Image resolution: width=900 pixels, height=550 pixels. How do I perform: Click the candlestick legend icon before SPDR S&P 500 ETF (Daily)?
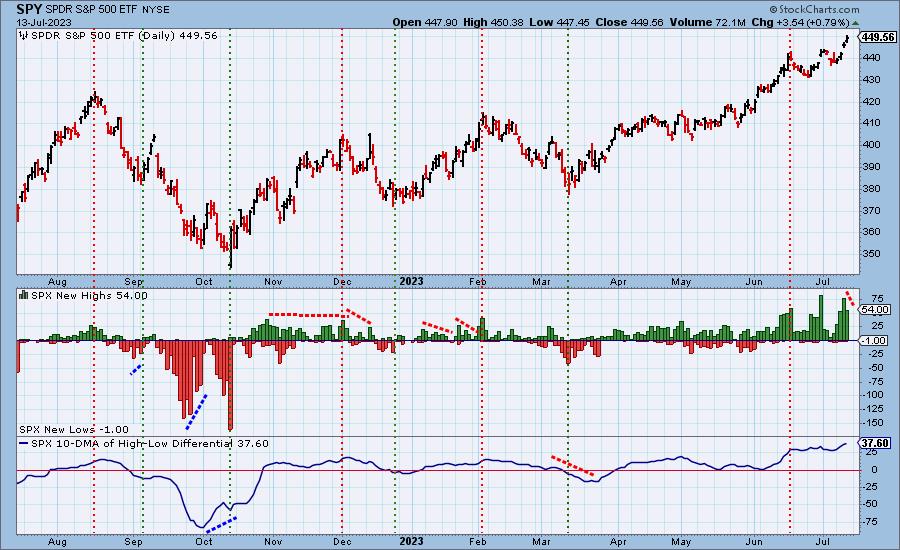[24, 36]
